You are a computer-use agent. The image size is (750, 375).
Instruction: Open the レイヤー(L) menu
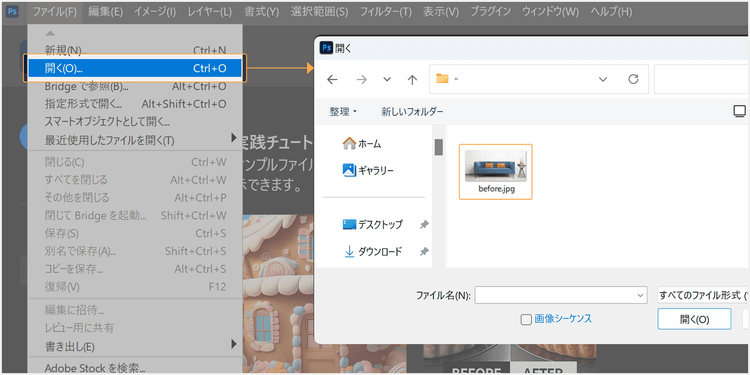tap(210, 12)
